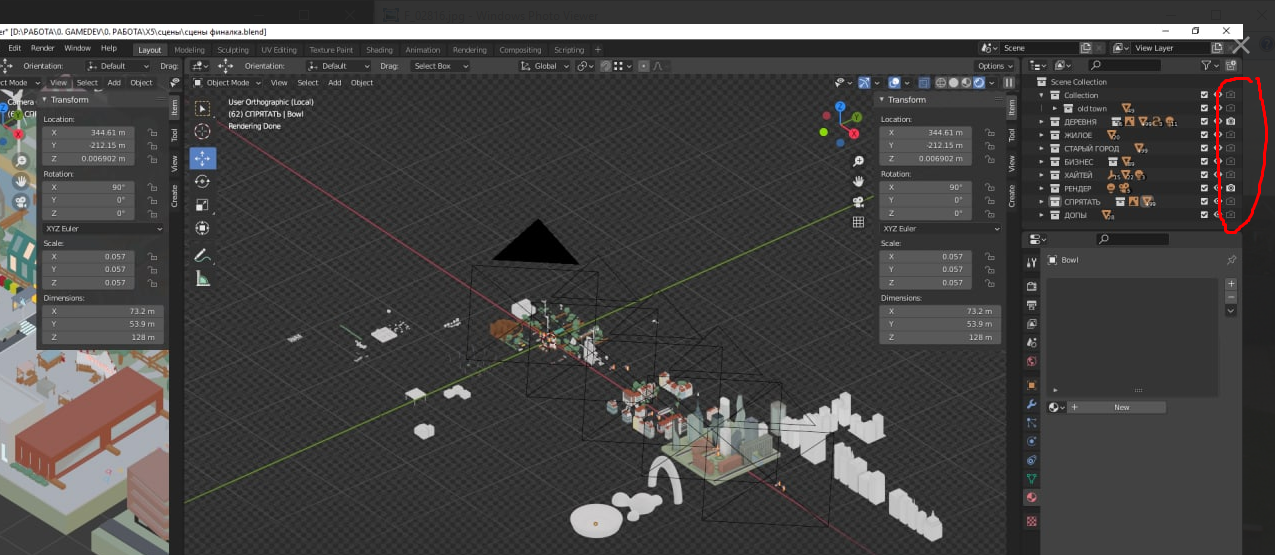Image resolution: width=1275 pixels, height=555 pixels.
Task: Expand the ХАЙТЕЙ collection
Action: (x=1041, y=175)
